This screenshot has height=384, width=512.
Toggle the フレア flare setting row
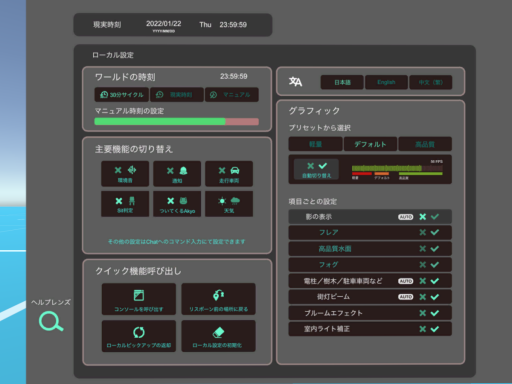pos(370,232)
